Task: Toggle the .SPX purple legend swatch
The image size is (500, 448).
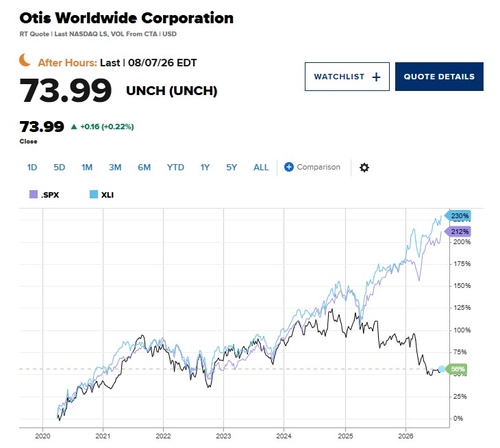Action: point(33,194)
